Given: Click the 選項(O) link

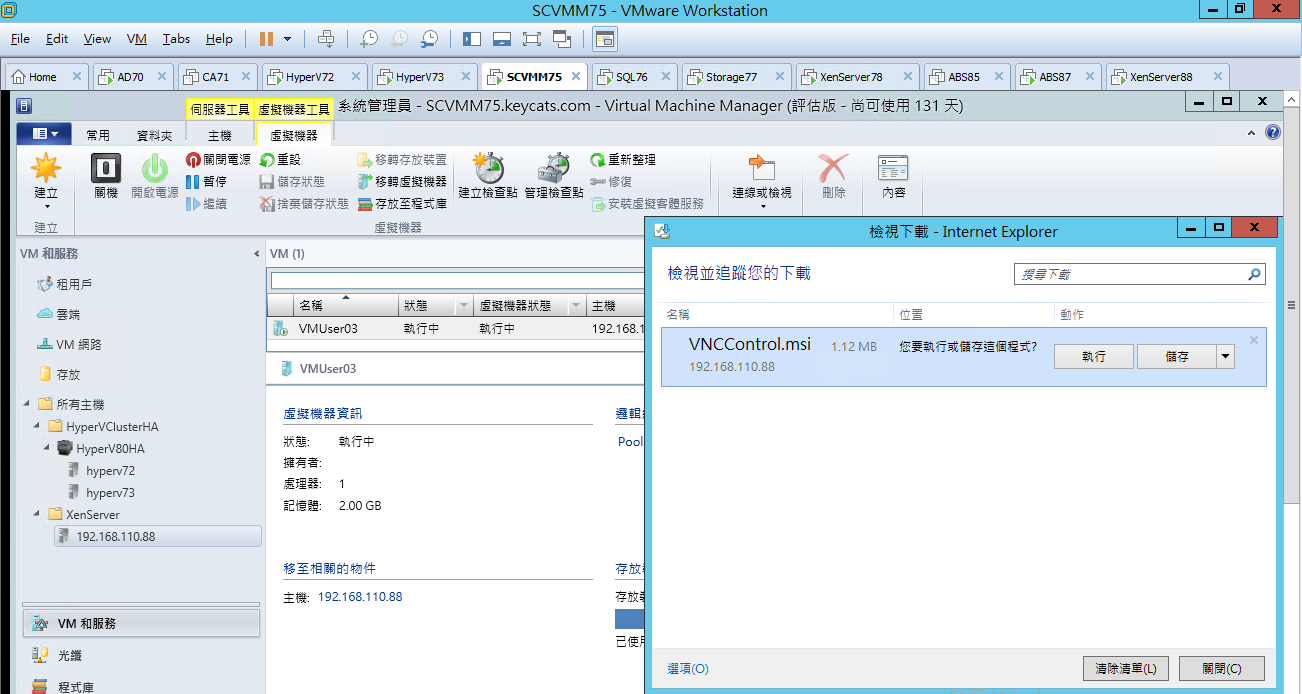Looking at the screenshot, I should (x=688, y=668).
